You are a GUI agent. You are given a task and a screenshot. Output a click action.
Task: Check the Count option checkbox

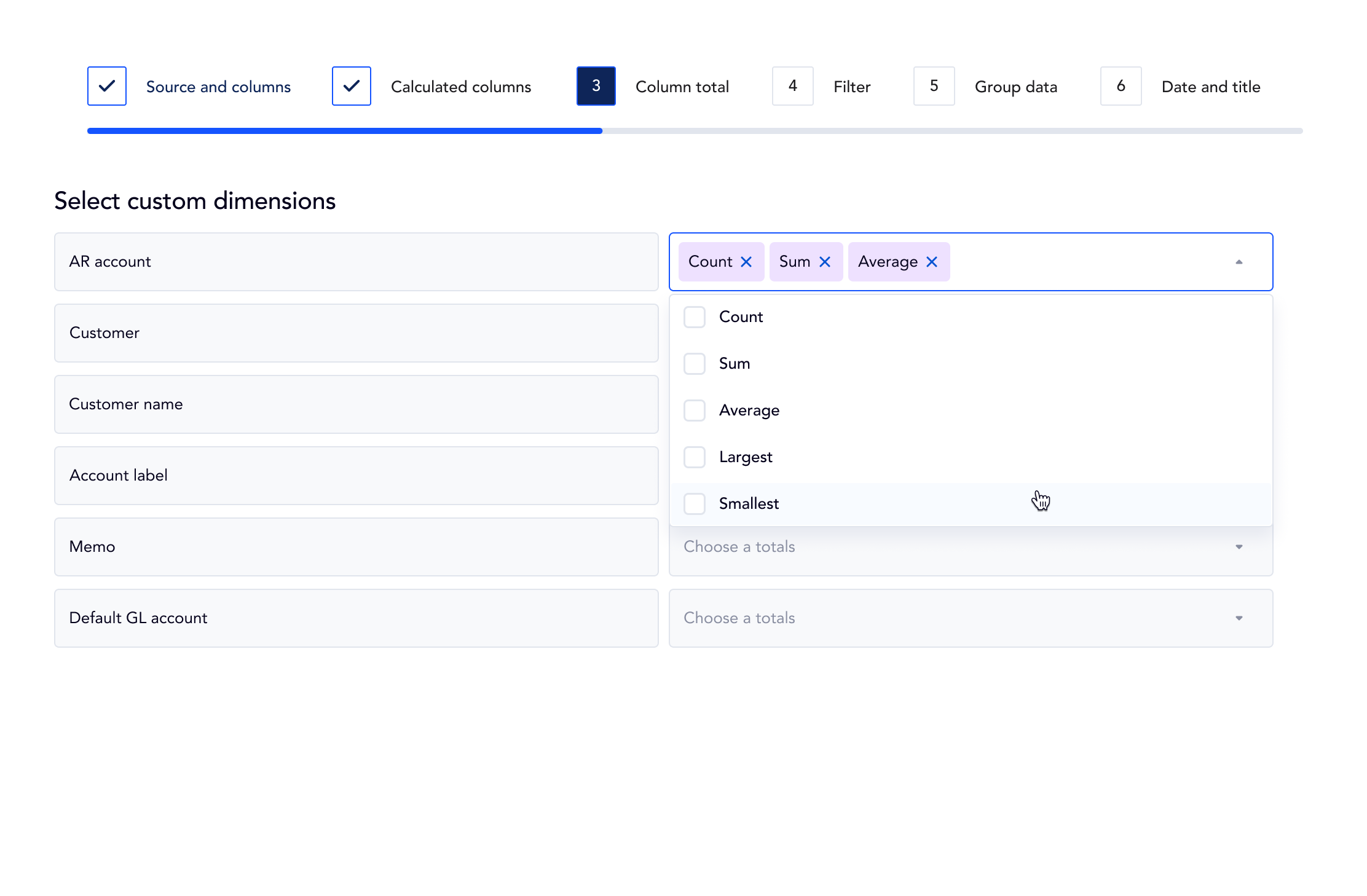coord(695,317)
